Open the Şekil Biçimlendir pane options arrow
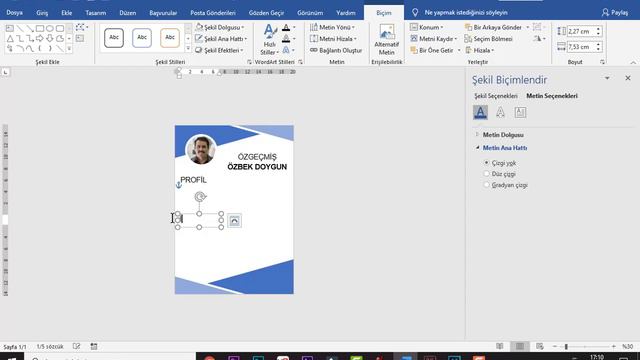This screenshot has height=360, width=640. click(607, 78)
